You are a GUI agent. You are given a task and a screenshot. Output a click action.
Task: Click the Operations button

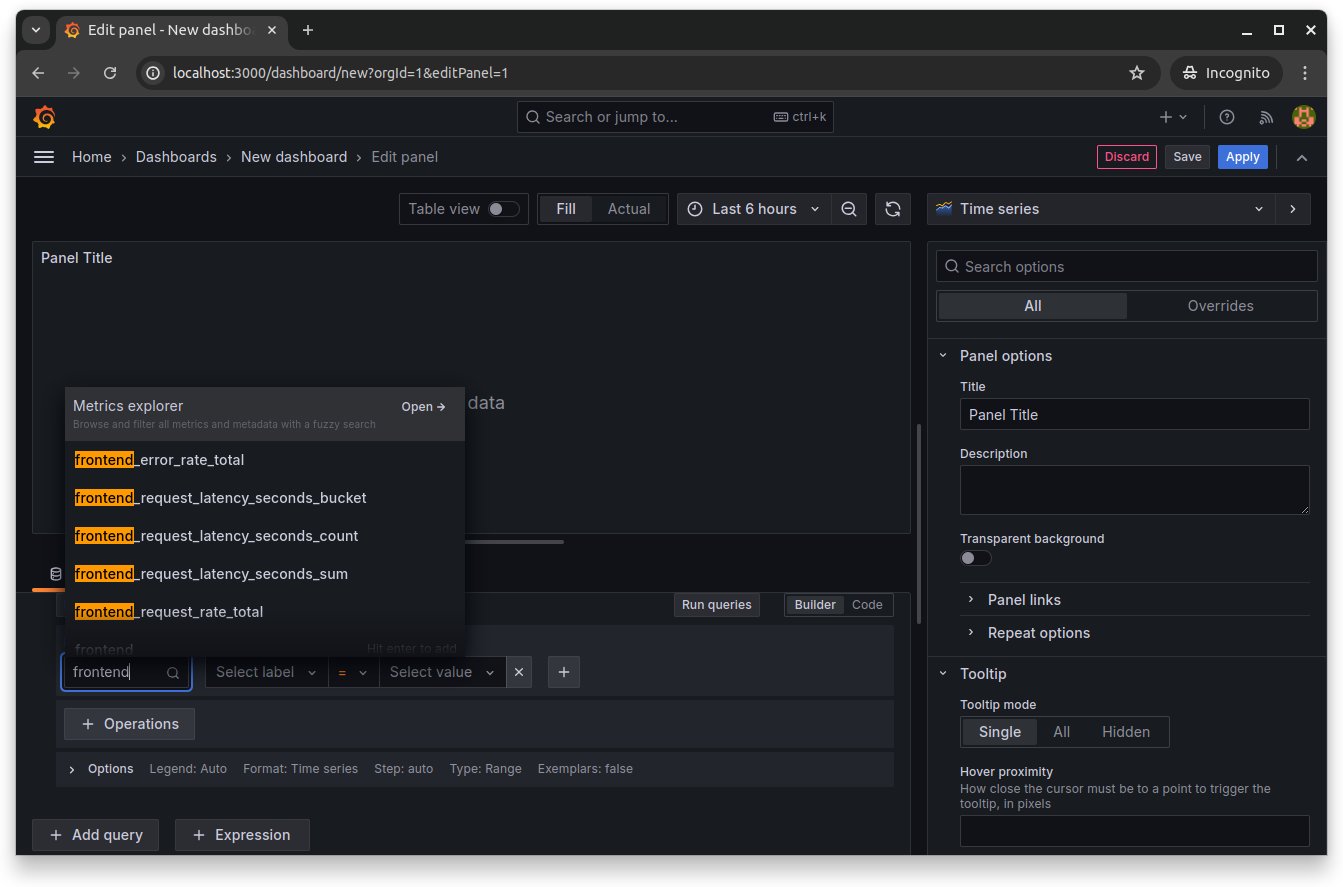(129, 724)
